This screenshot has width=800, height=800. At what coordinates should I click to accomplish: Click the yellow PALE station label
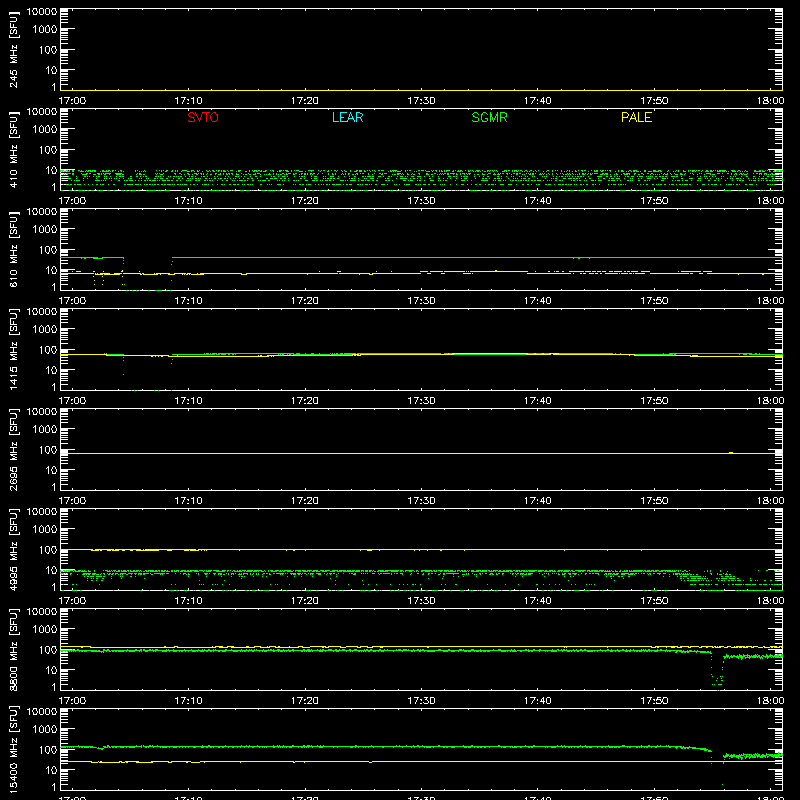[636, 117]
